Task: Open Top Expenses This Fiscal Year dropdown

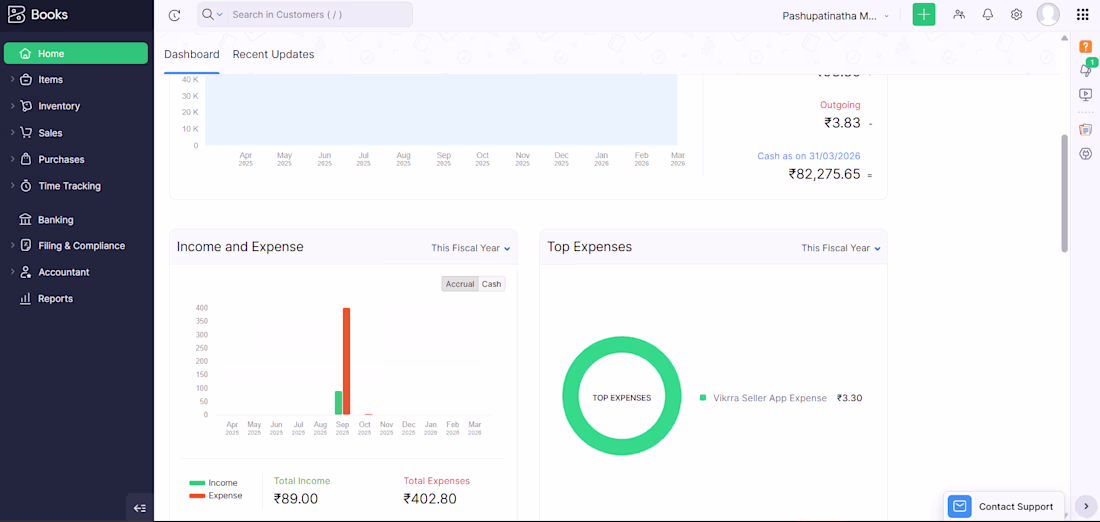Action: click(840, 248)
